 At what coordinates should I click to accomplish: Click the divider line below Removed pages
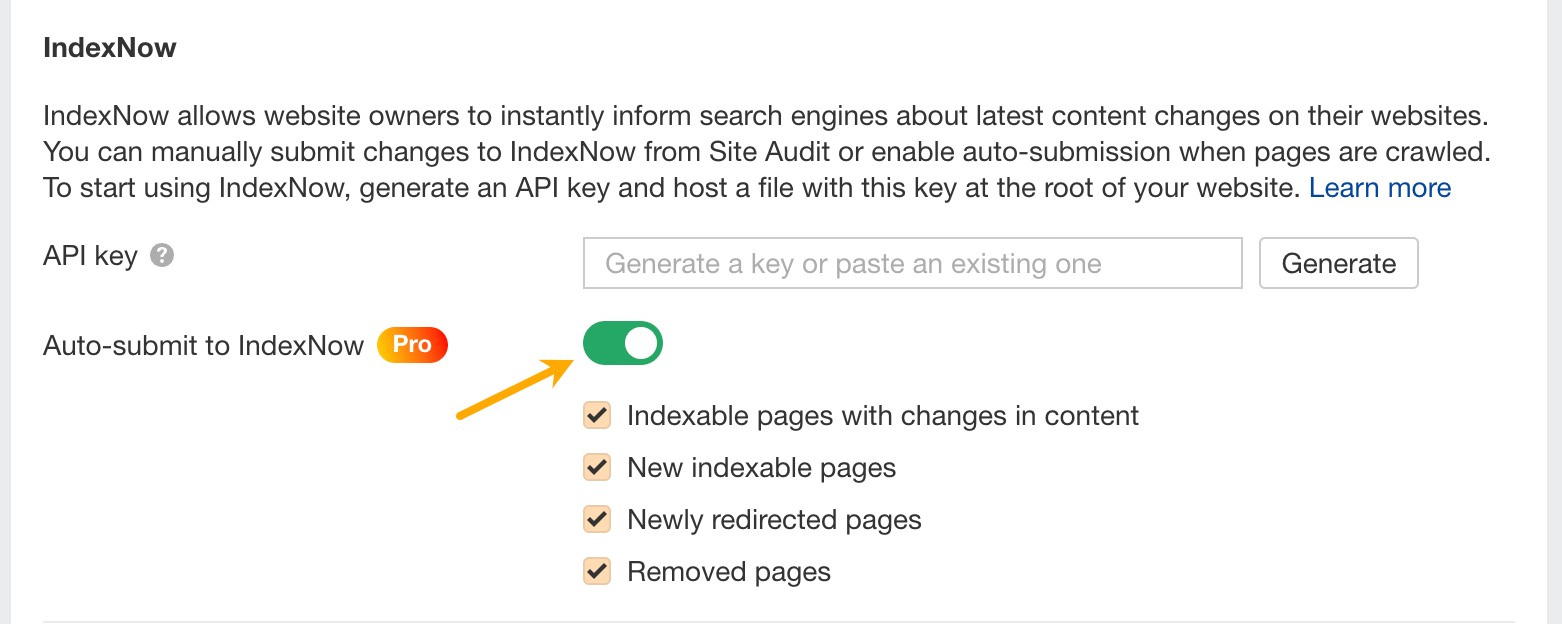tap(780, 621)
